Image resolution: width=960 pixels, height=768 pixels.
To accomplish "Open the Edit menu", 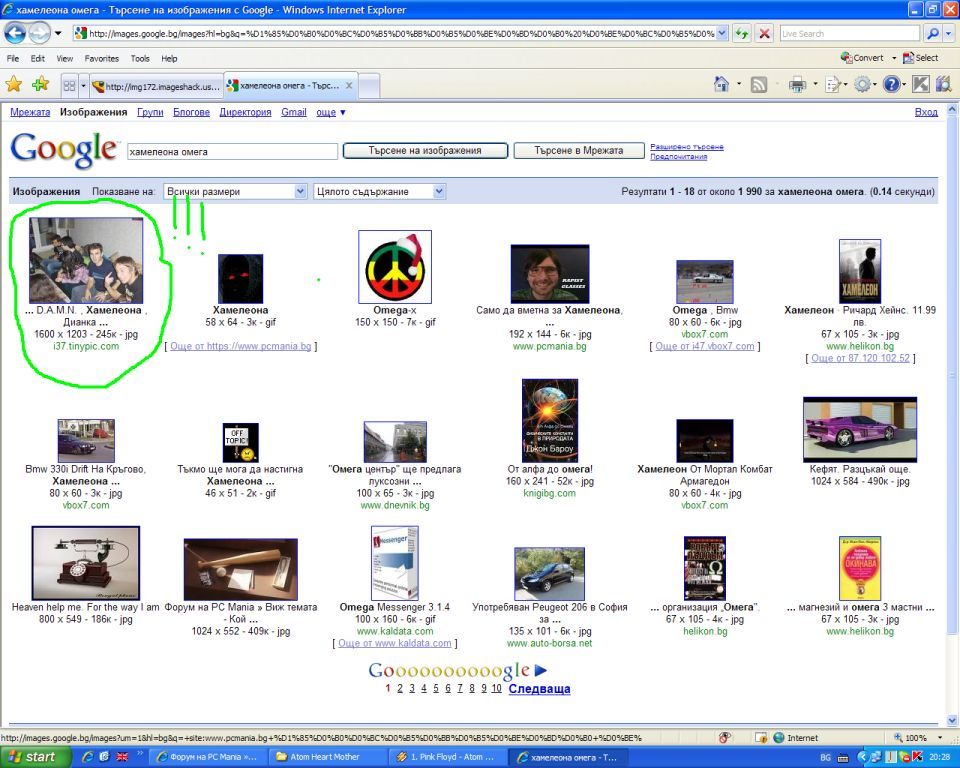I will [38, 58].
